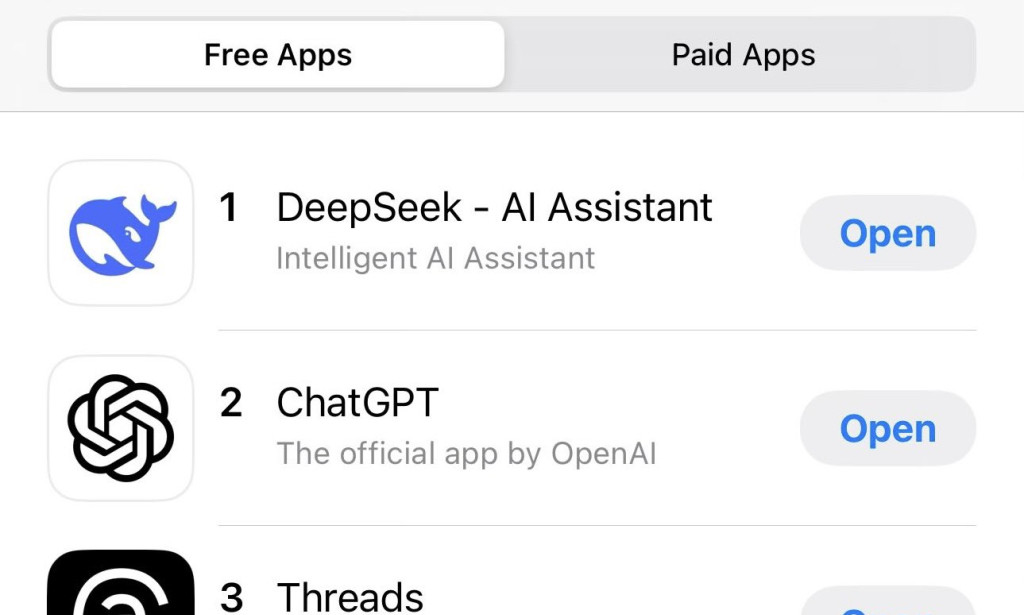Select the ChatGPT listing name
The image size is (1024, 615).
tap(357, 403)
